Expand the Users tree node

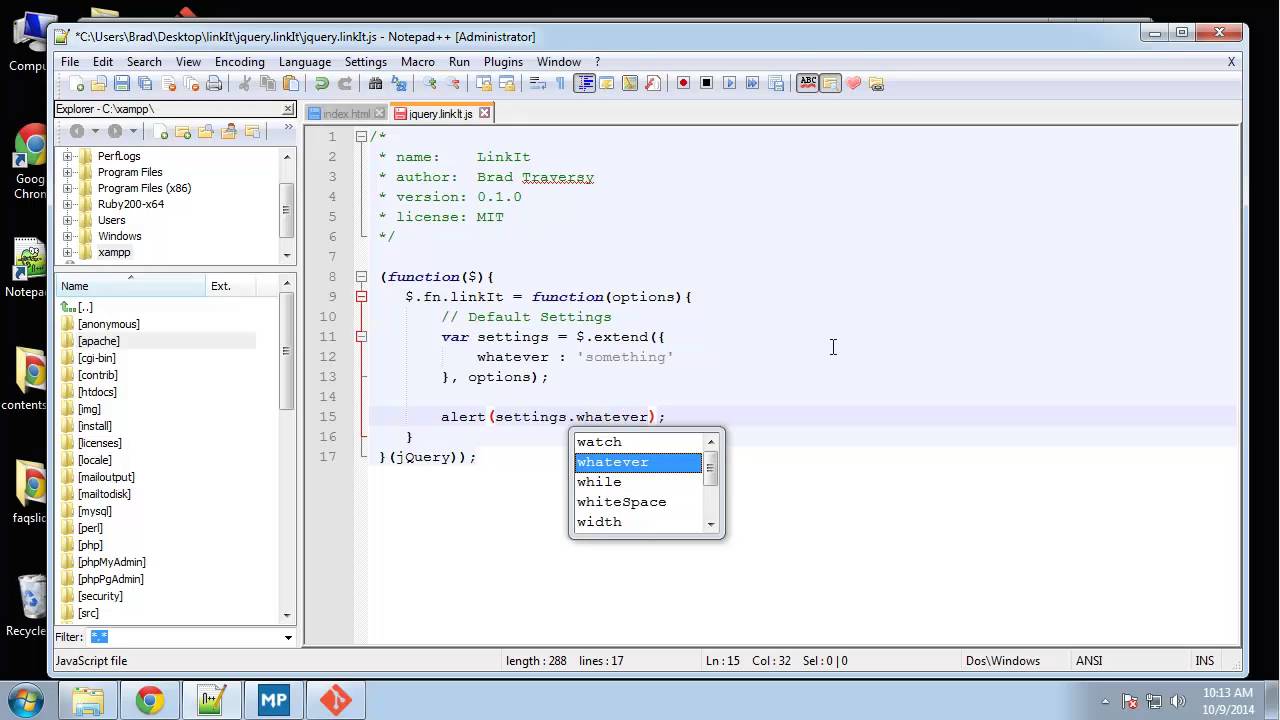[x=68, y=220]
